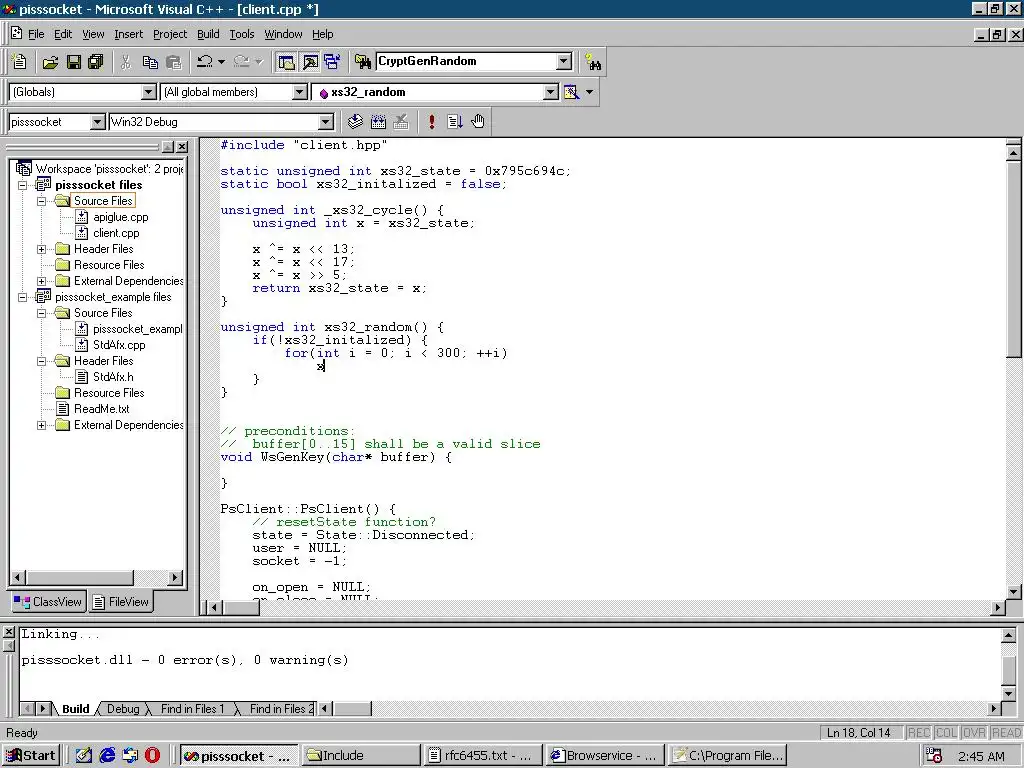This screenshot has width=1024, height=768.
Task: Click the Go debug icon
Action: (455, 121)
